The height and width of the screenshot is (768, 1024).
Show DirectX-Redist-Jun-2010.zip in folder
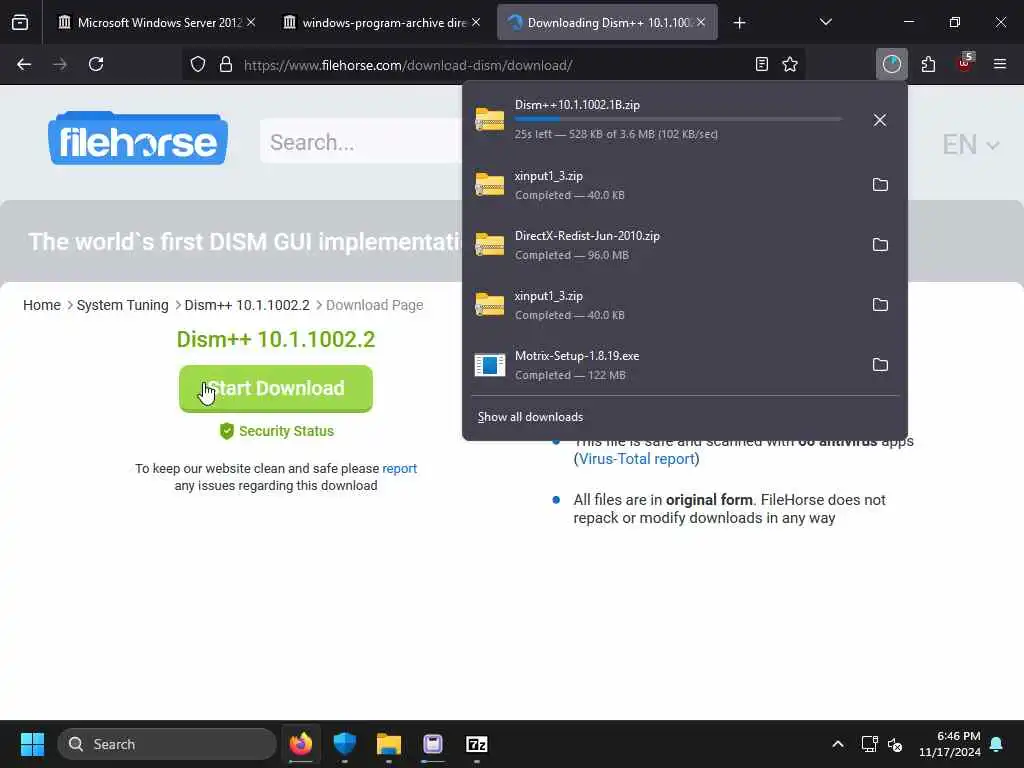tap(880, 245)
